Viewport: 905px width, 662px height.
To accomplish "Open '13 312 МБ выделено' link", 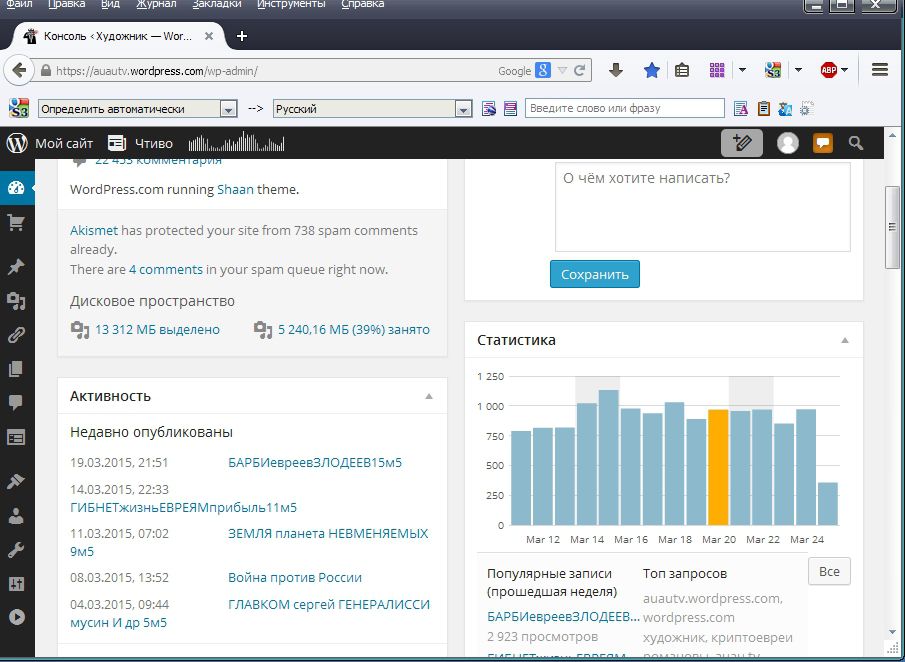I will coord(157,330).
